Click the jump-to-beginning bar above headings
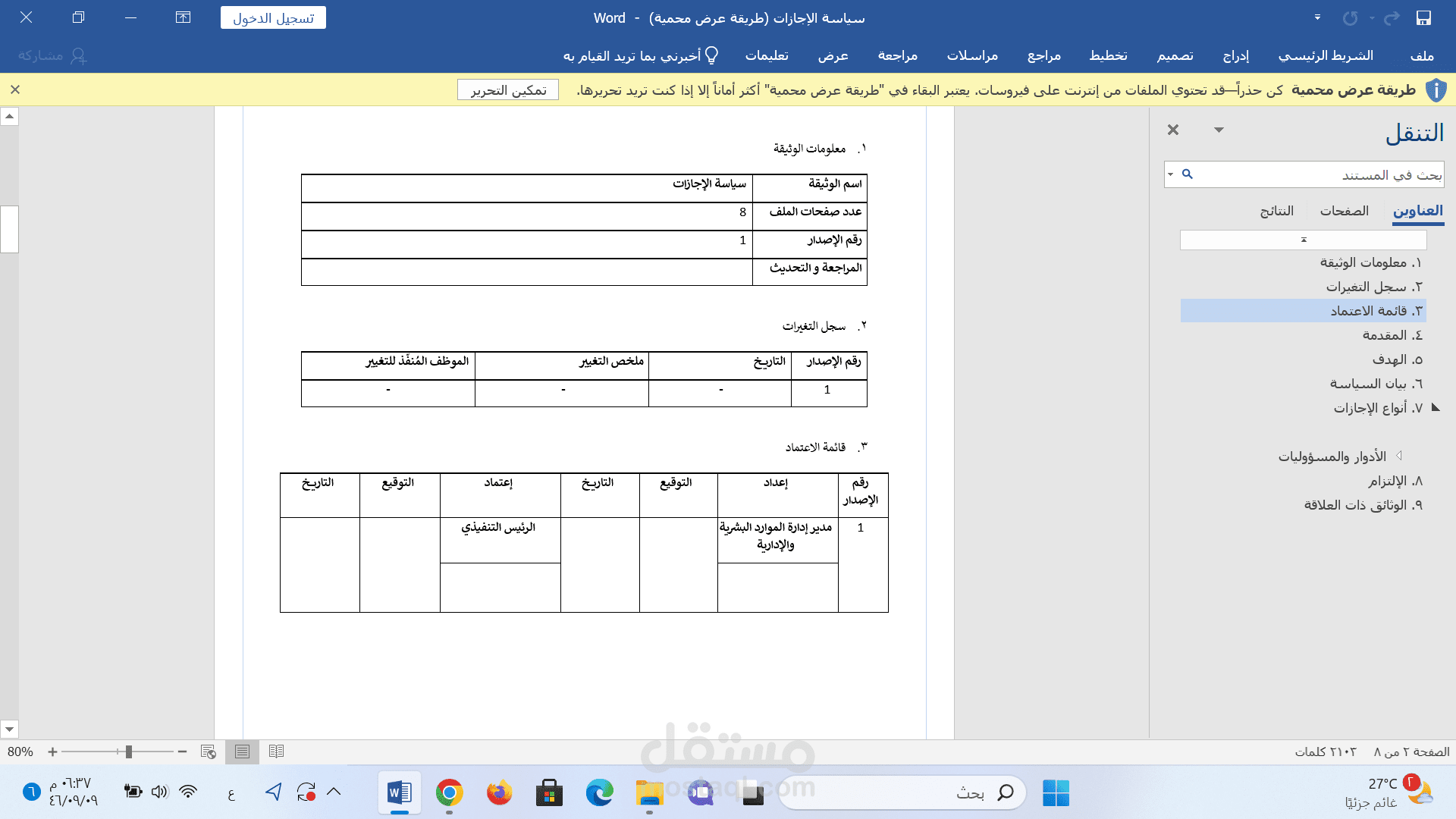This screenshot has width=1456, height=819. coord(1304,240)
